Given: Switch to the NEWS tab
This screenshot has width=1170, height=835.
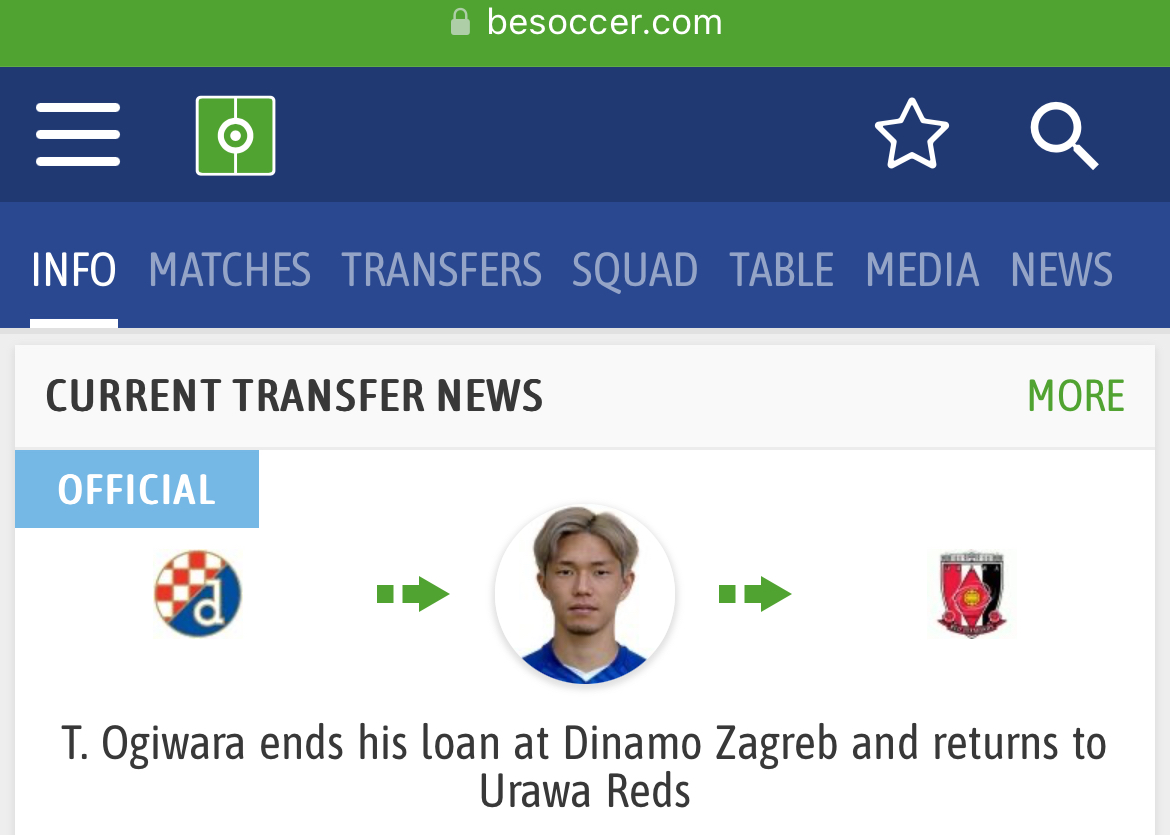Looking at the screenshot, I should pos(1062,269).
